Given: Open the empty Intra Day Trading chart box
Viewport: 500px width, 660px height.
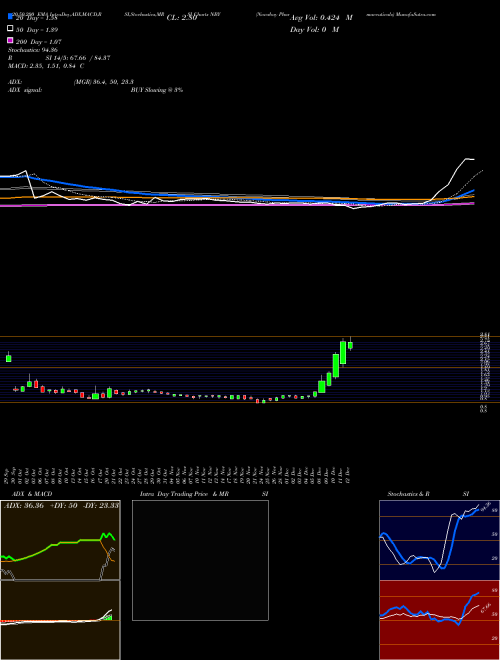Looking at the screenshot, I should point(200,560).
